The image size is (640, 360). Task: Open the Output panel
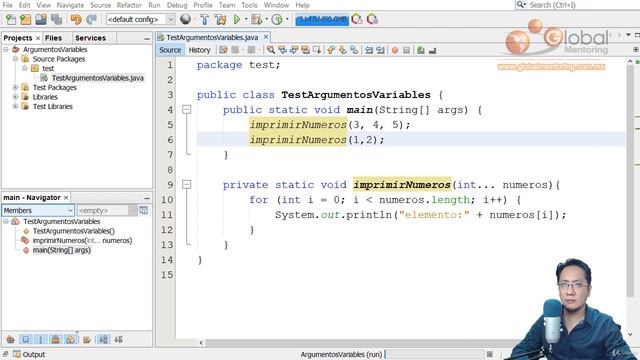pos(29,354)
